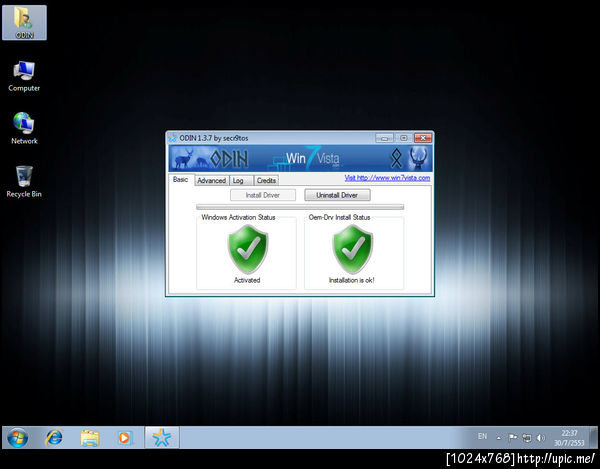The width and height of the screenshot is (600, 469).
Task: Open the Windows Start orb
Action: click(x=17, y=438)
